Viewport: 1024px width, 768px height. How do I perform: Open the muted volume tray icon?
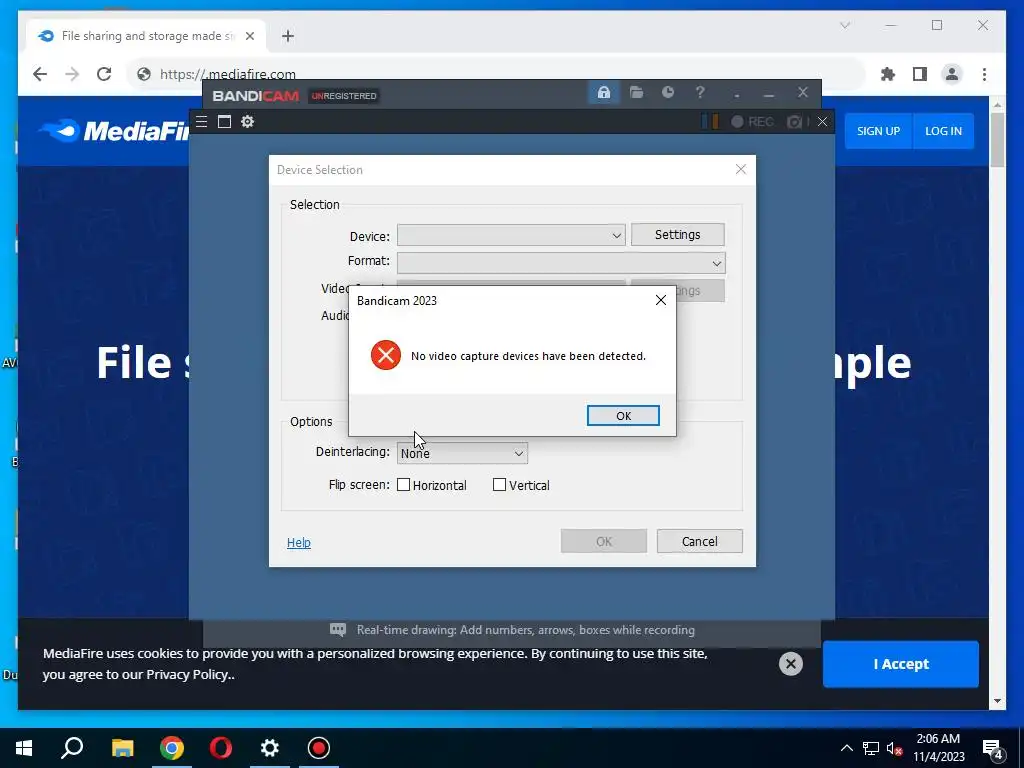click(x=895, y=748)
